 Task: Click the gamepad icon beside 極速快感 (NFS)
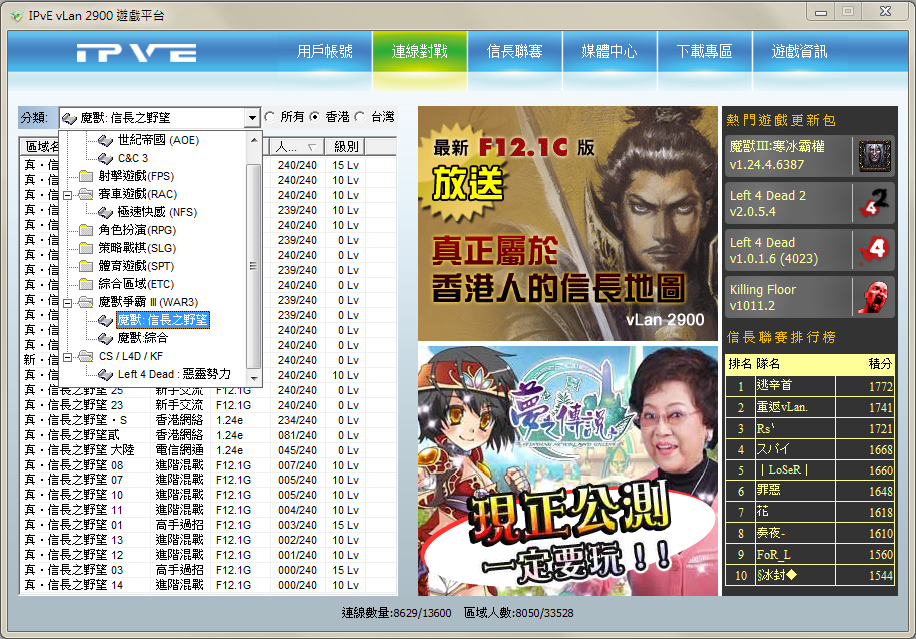click(106, 212)
